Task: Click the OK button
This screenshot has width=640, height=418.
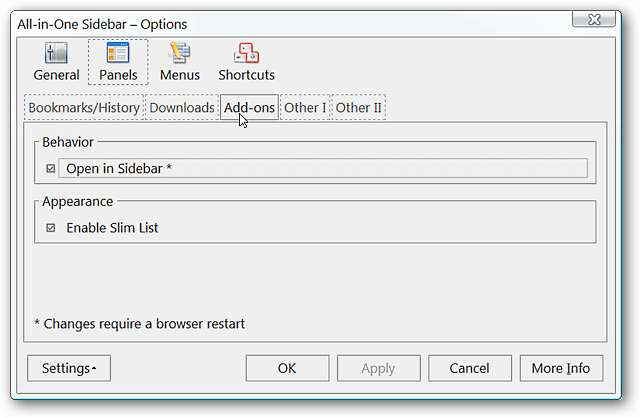Action: pyautogui.click(x=287, y=368)
